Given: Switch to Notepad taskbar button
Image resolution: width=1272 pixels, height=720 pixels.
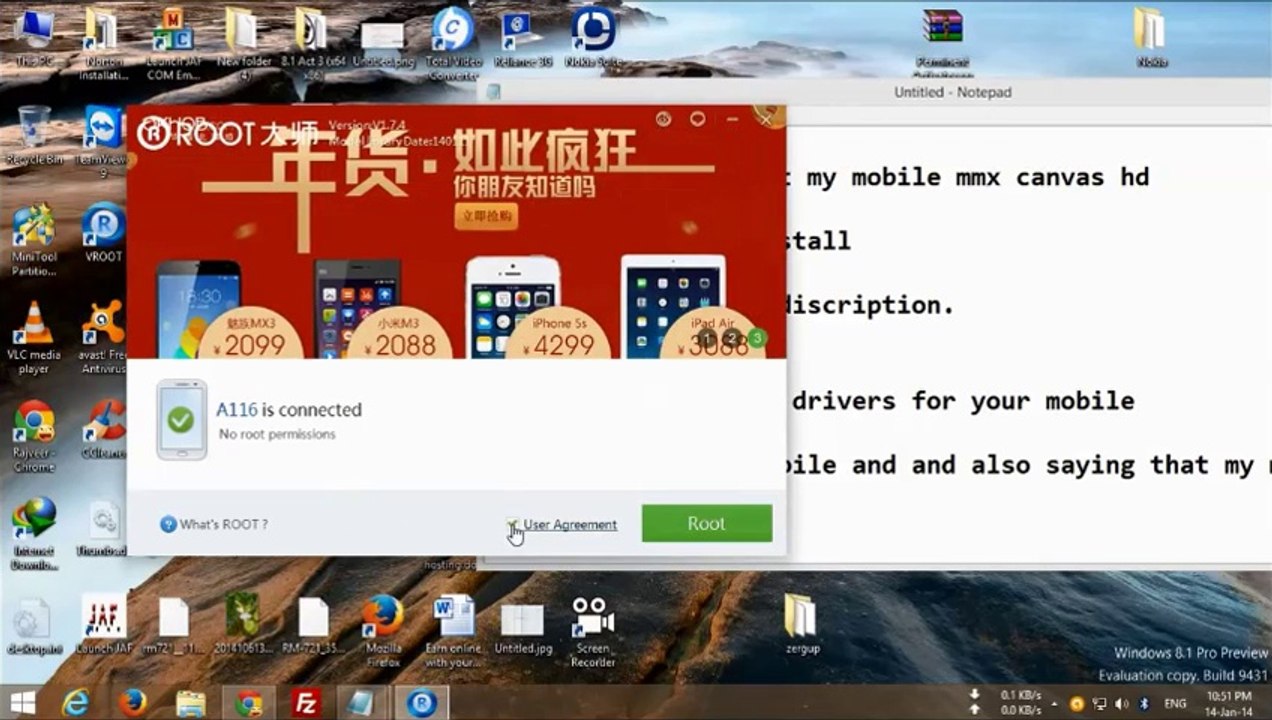Looking at the screenshot, I should click(x=364, y=703).
